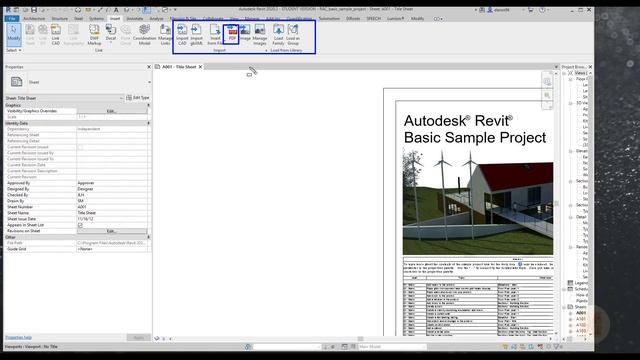Screen dimensions: 640x360
Task: Open the DWF Markup tool
Action: [x=94, y=34]
